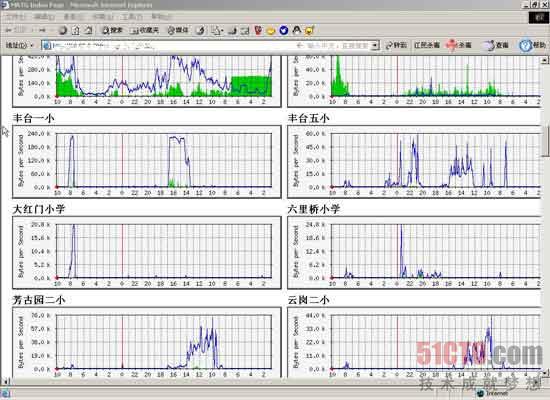The image size is (550, 400).
Task: Open the 帮助 Help menu
Action: coord(161,16)
